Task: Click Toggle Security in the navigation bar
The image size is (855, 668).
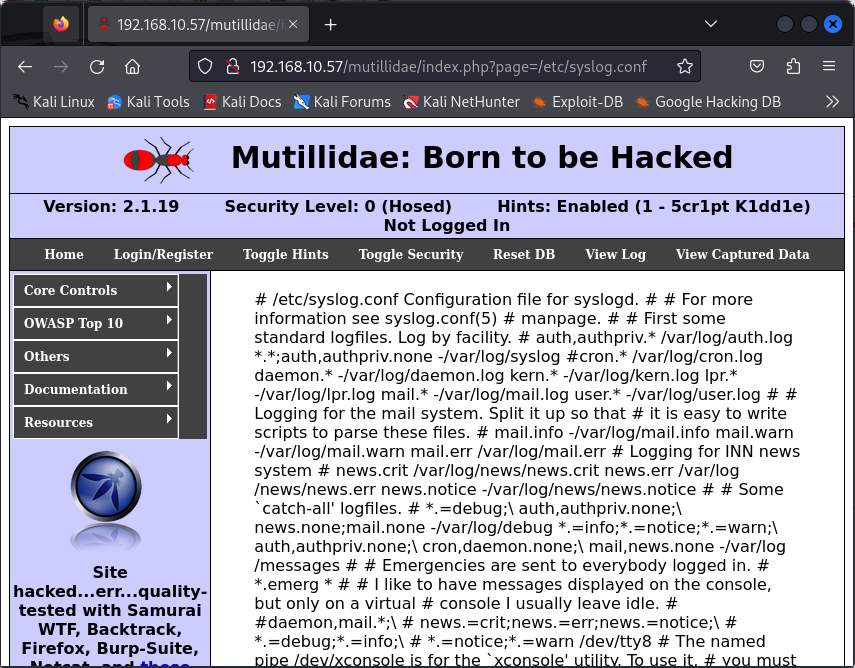Action: [x=411, y=254]
